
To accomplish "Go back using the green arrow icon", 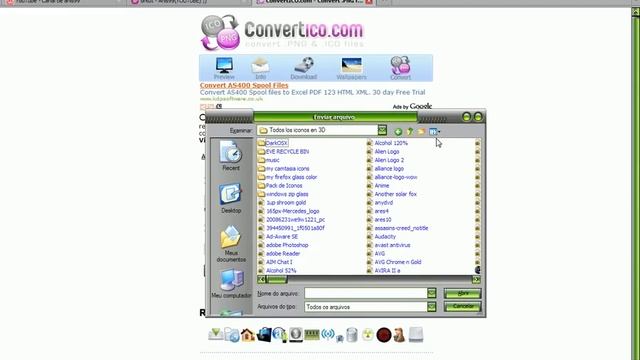I will [x=398, y=131].
